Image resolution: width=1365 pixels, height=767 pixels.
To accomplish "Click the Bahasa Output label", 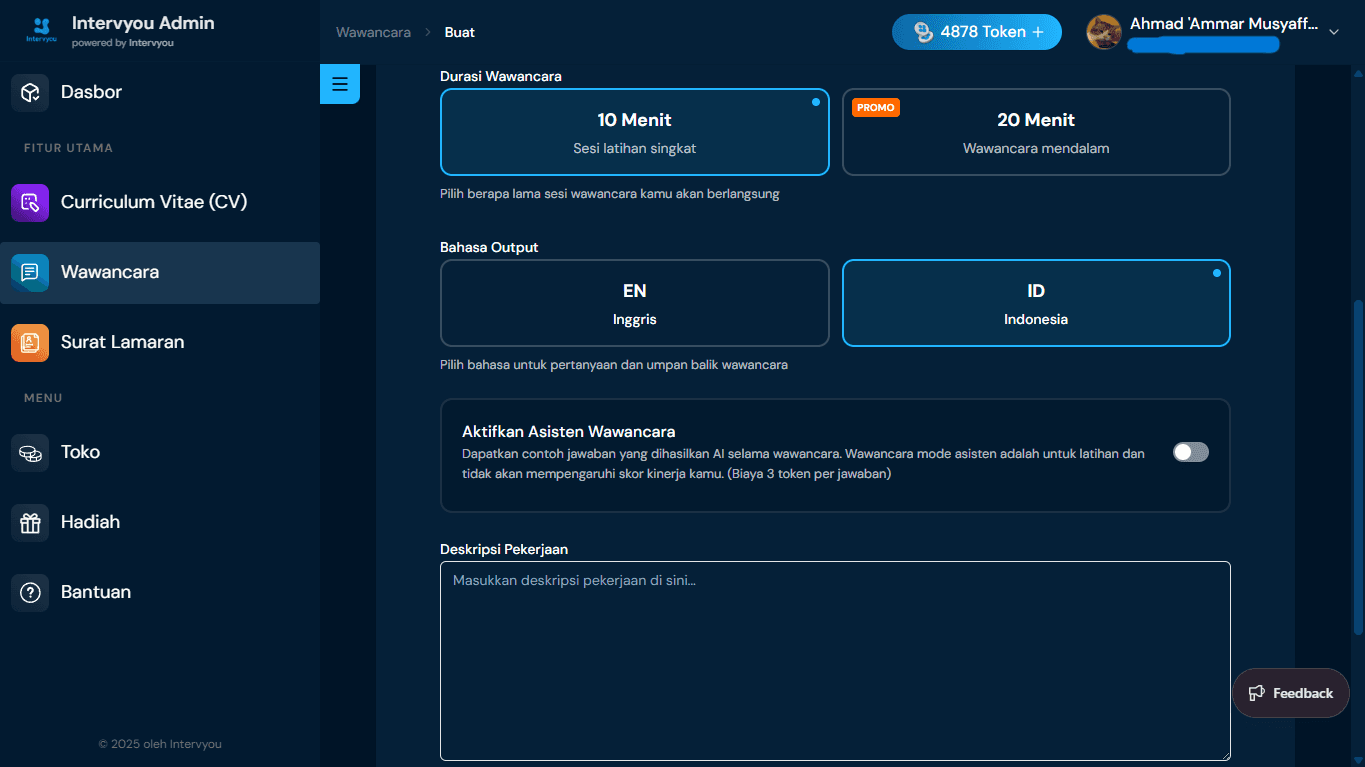I will (x=489, y=247).
